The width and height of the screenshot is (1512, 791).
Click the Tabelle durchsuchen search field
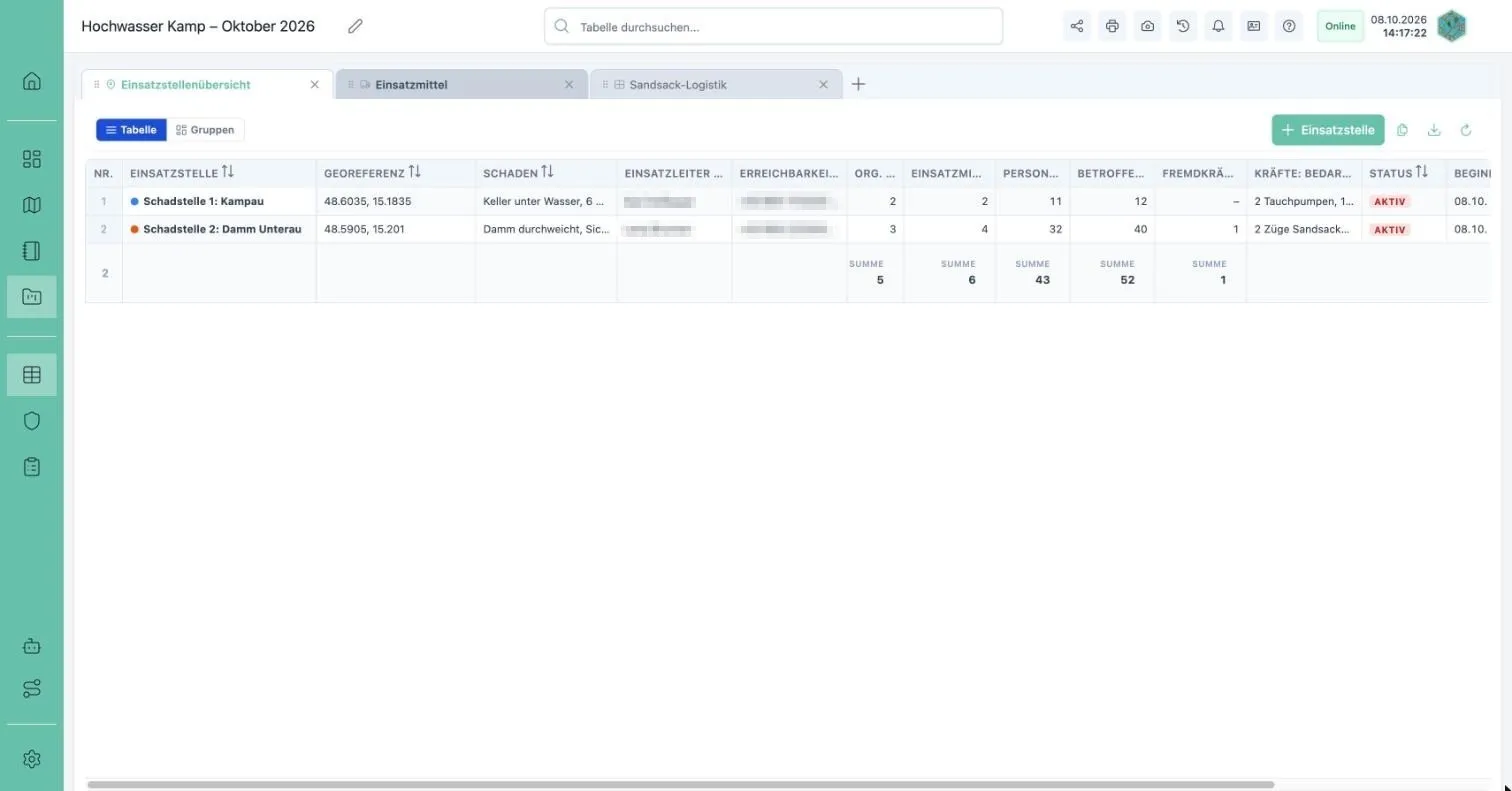point(773,27)
